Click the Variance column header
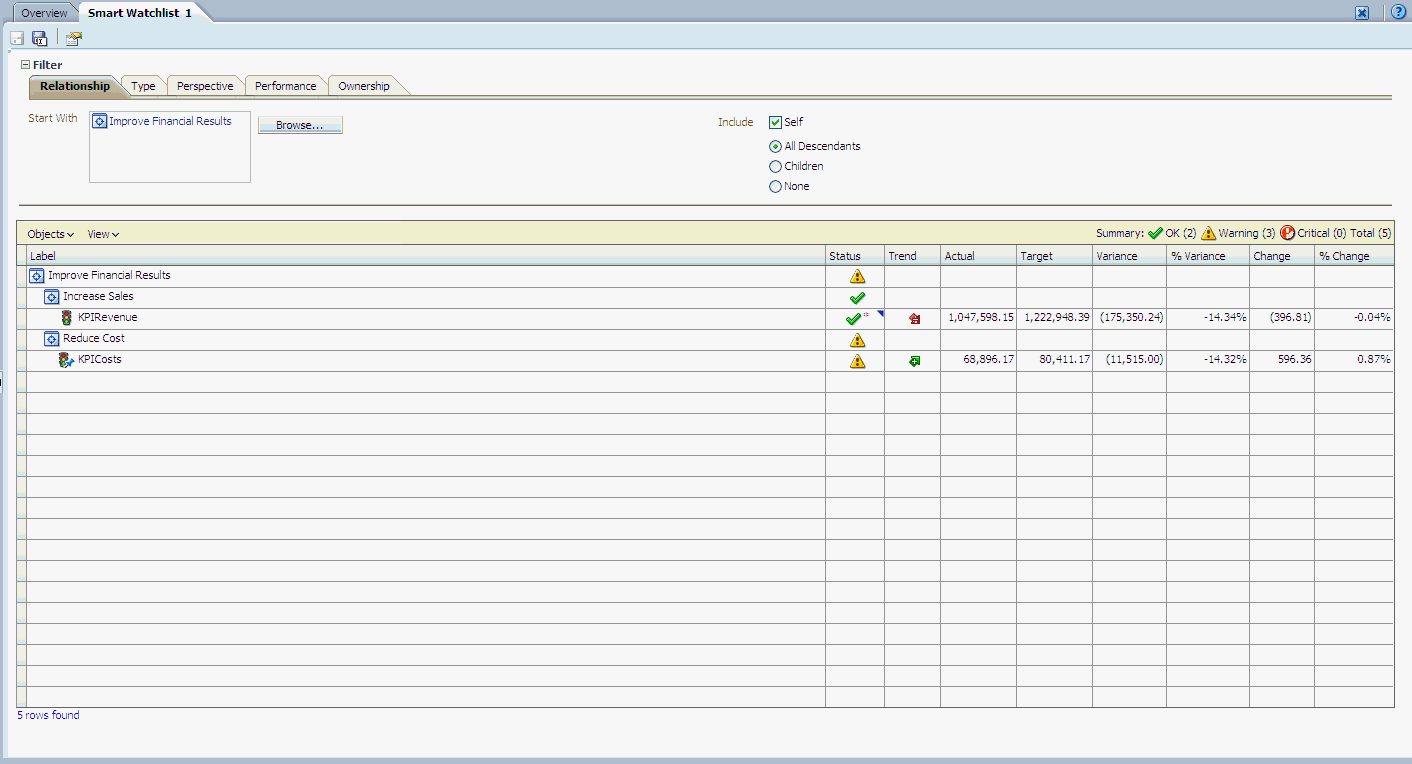Screen dimensions: 1412x764 coord(1129,256)
